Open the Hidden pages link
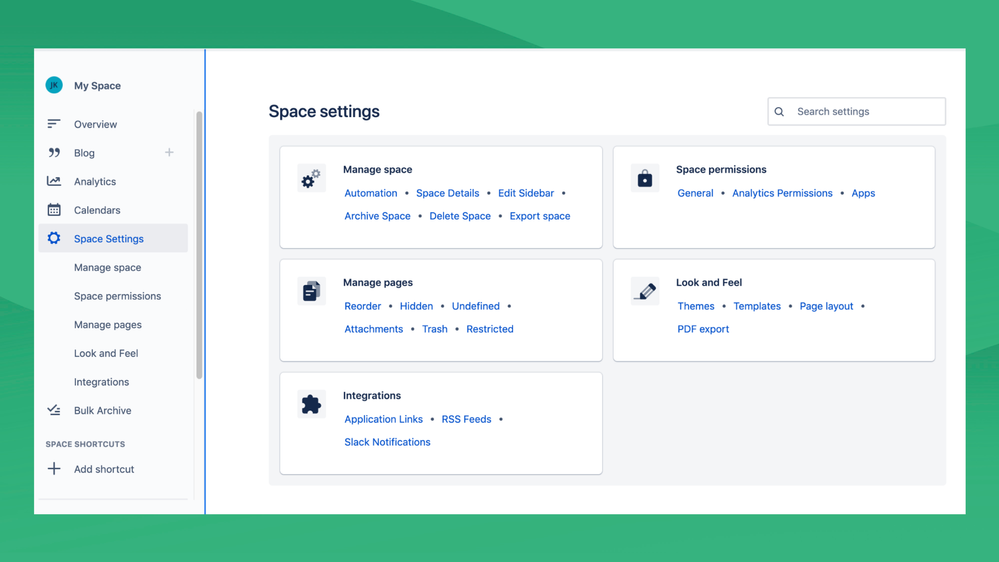 [416, 306]
